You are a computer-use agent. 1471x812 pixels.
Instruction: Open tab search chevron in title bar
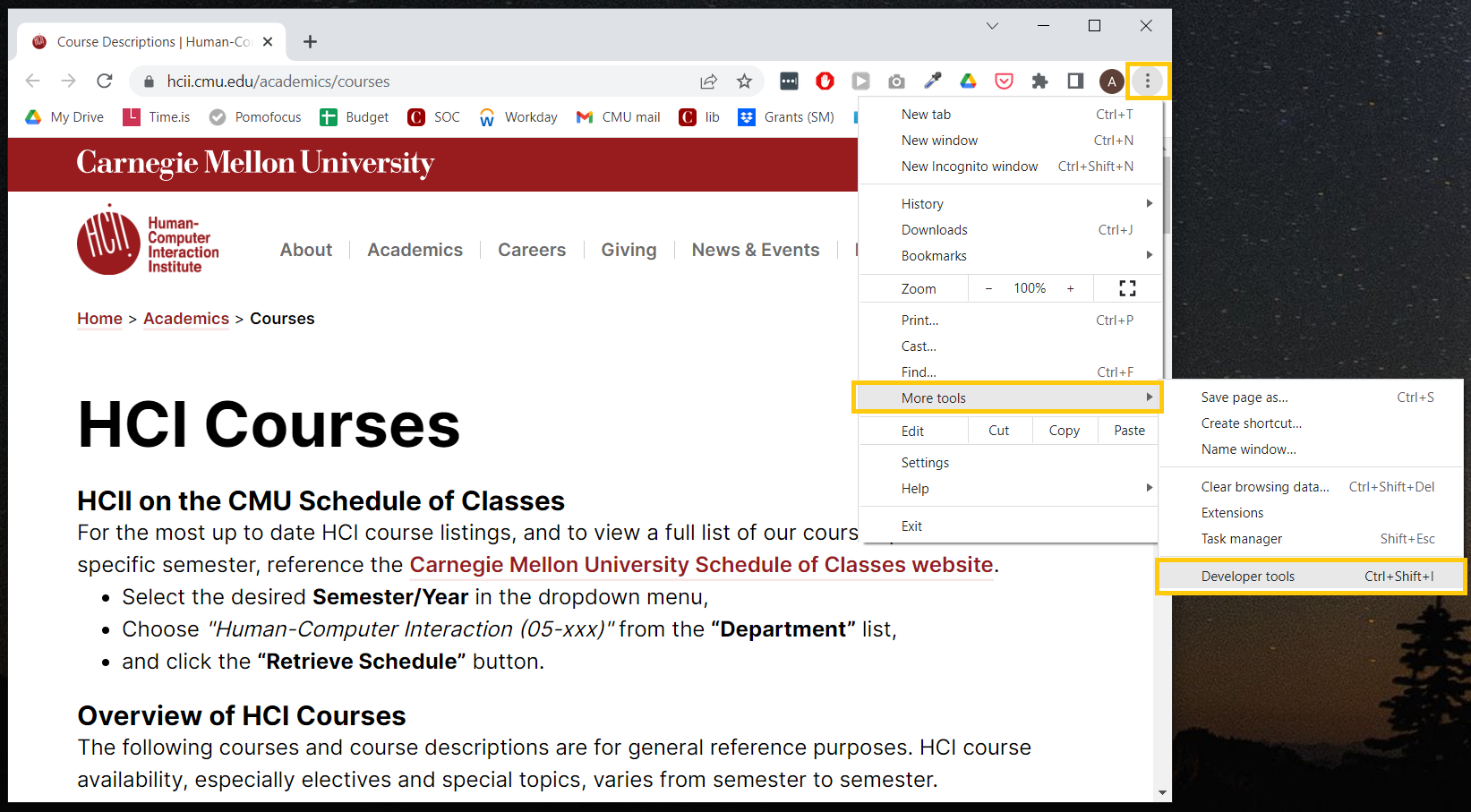coord(992,26)
